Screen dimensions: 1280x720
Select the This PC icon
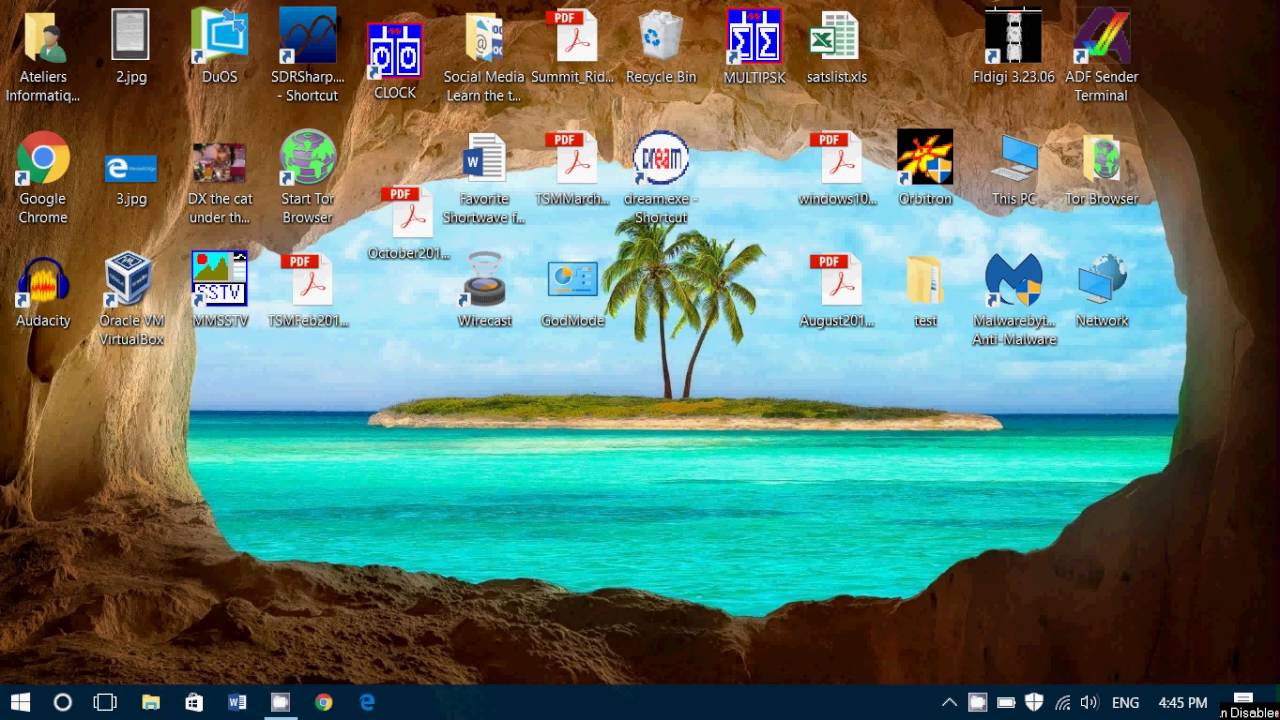coord(1014,158)
